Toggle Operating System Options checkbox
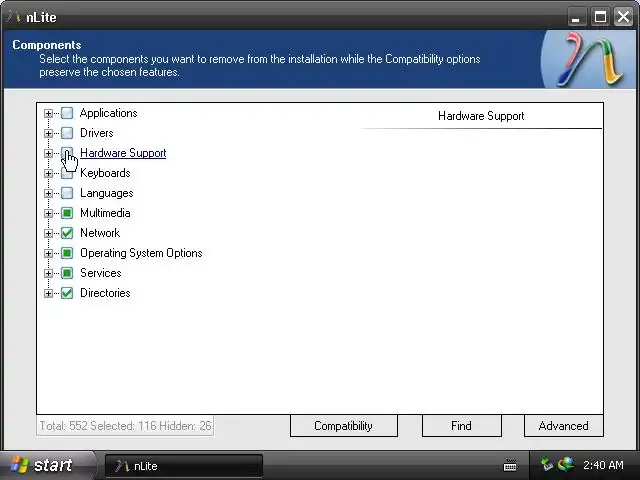 pos(67,253)
